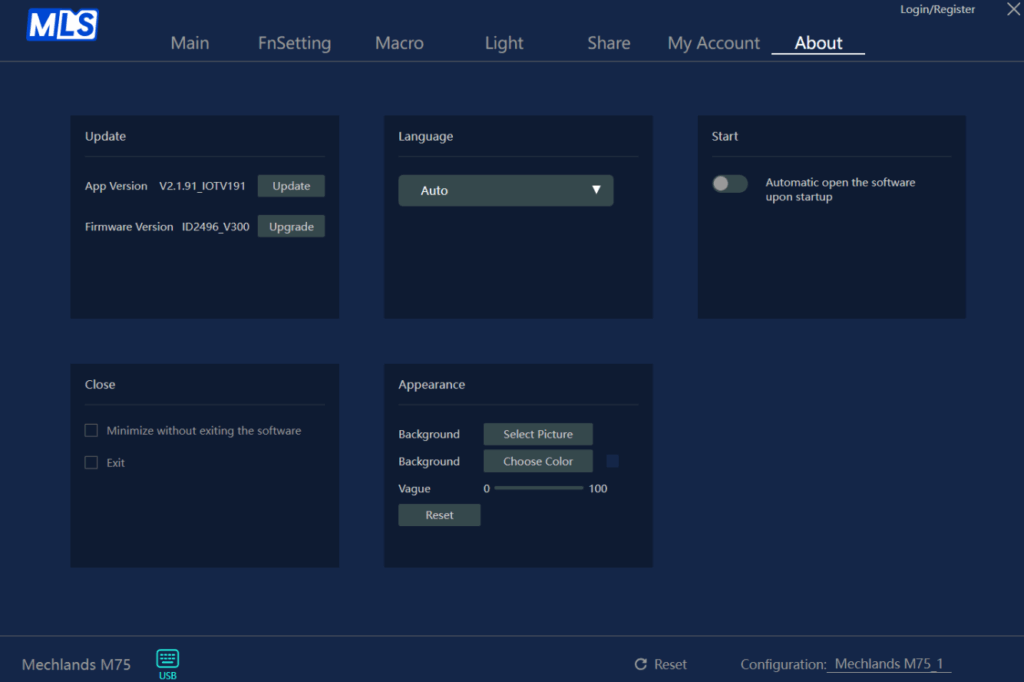Check Minimize without exiting the software

point(91,431)
